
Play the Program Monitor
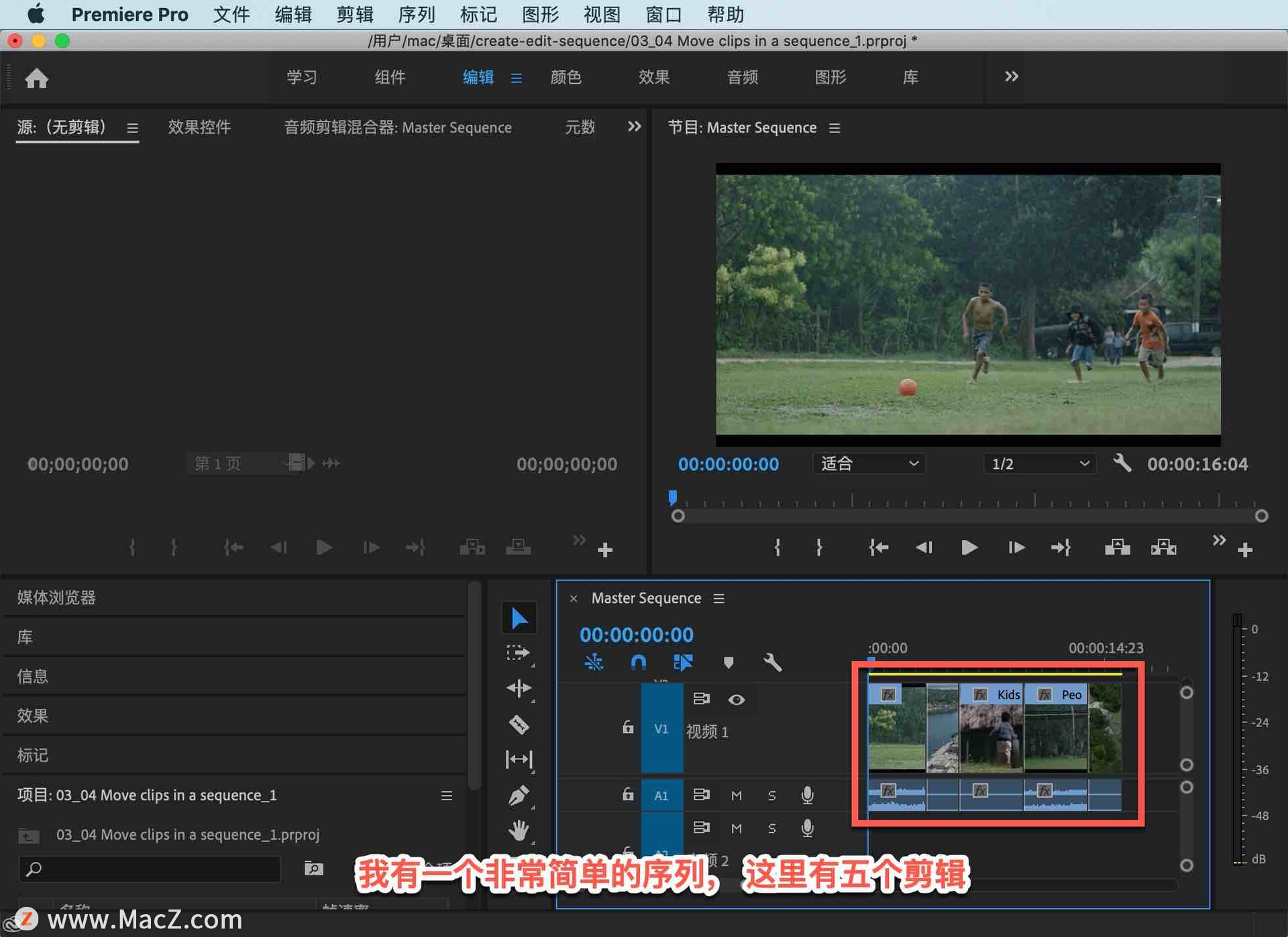point(969,548)
